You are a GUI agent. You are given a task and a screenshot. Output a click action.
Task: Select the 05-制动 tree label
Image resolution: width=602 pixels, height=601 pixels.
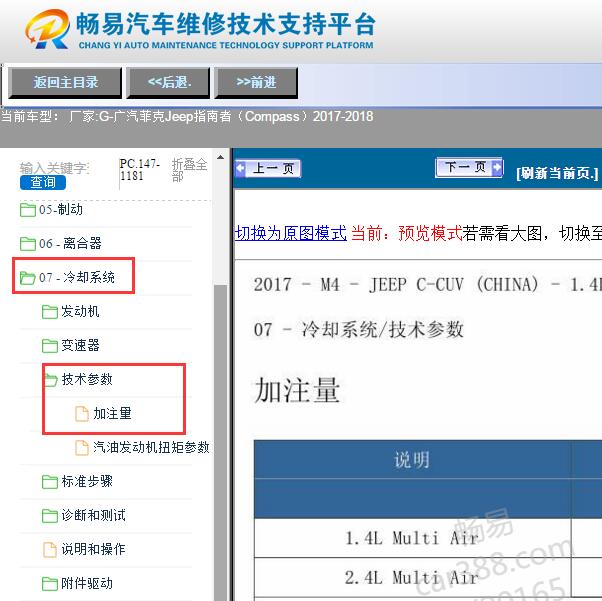pos(61,209)
